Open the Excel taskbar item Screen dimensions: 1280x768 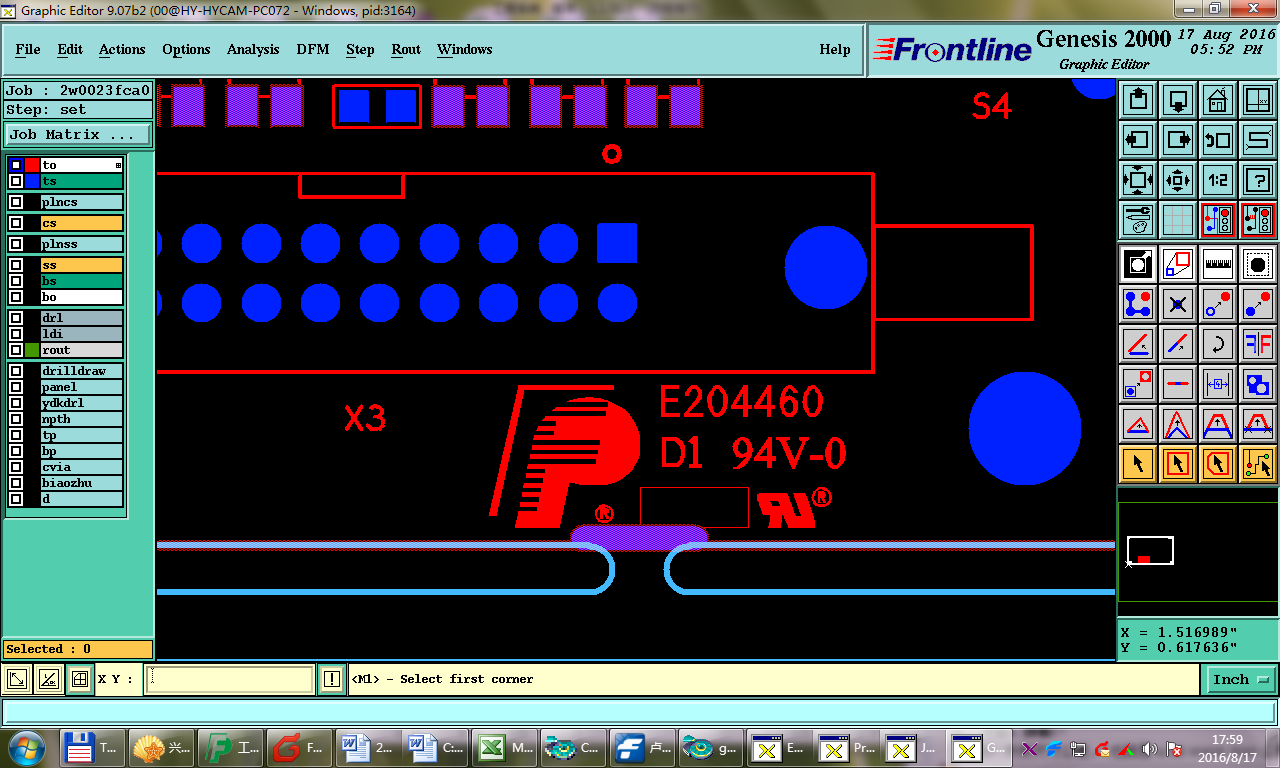[505, 747]
